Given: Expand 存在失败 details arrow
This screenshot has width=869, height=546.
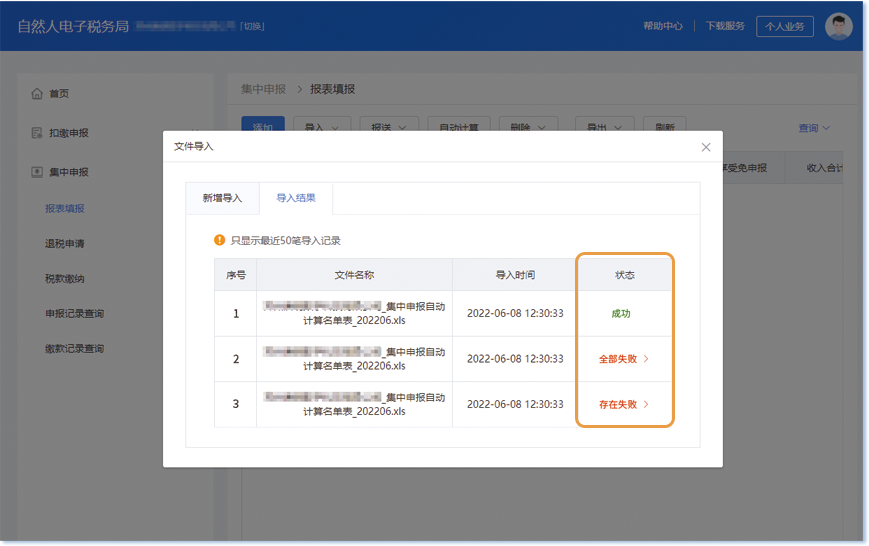Looking at the screenshot, I should (646, 405).
